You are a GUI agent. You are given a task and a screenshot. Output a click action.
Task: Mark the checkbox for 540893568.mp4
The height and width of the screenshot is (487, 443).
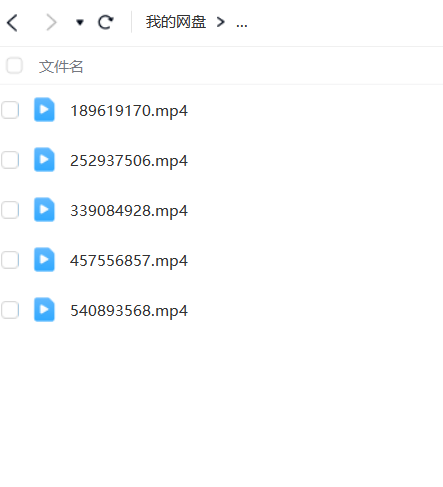click(x=10, y=310)
